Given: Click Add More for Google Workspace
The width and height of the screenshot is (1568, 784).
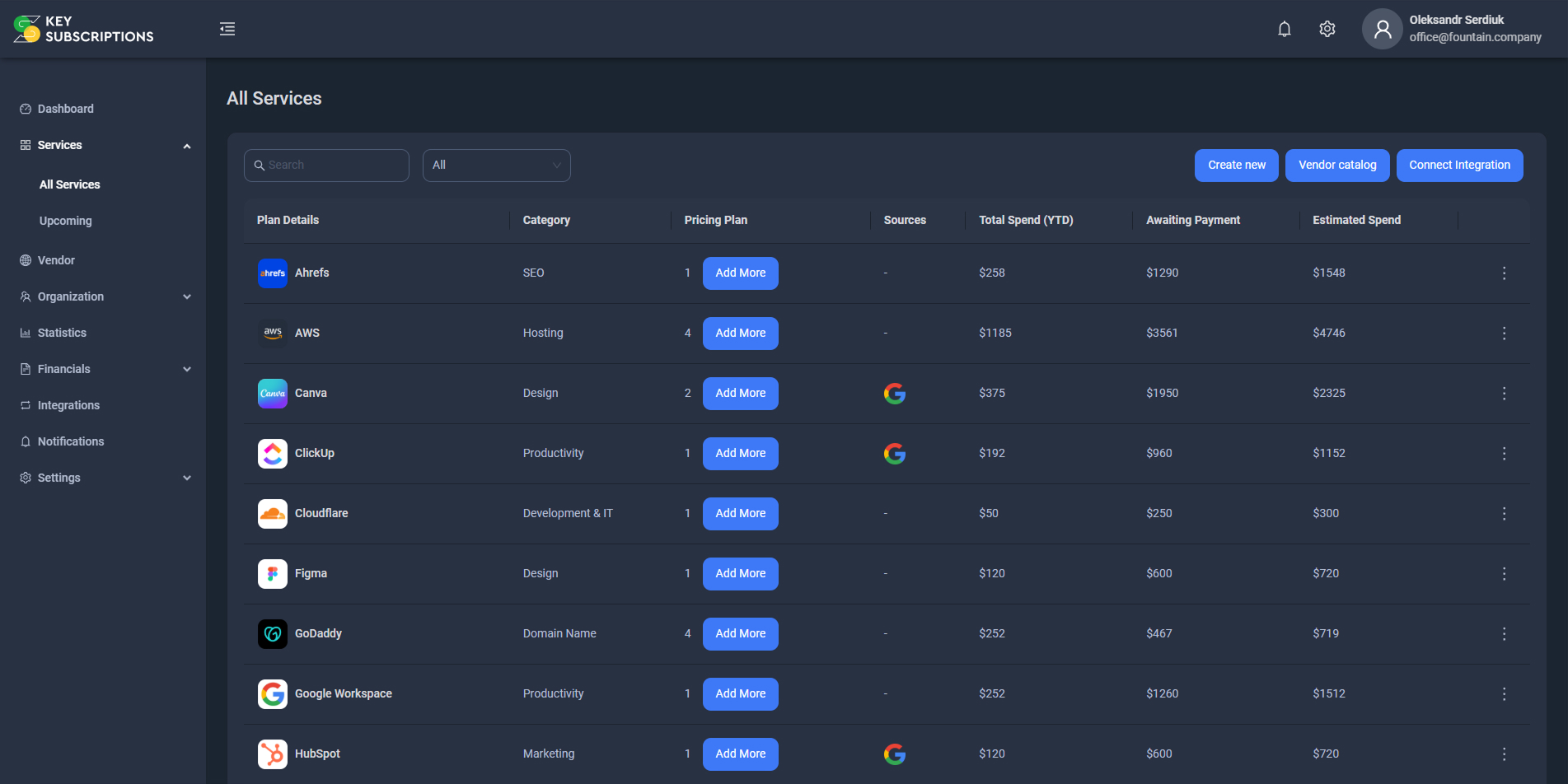Looking at the screenshot, I should point(741,694).
